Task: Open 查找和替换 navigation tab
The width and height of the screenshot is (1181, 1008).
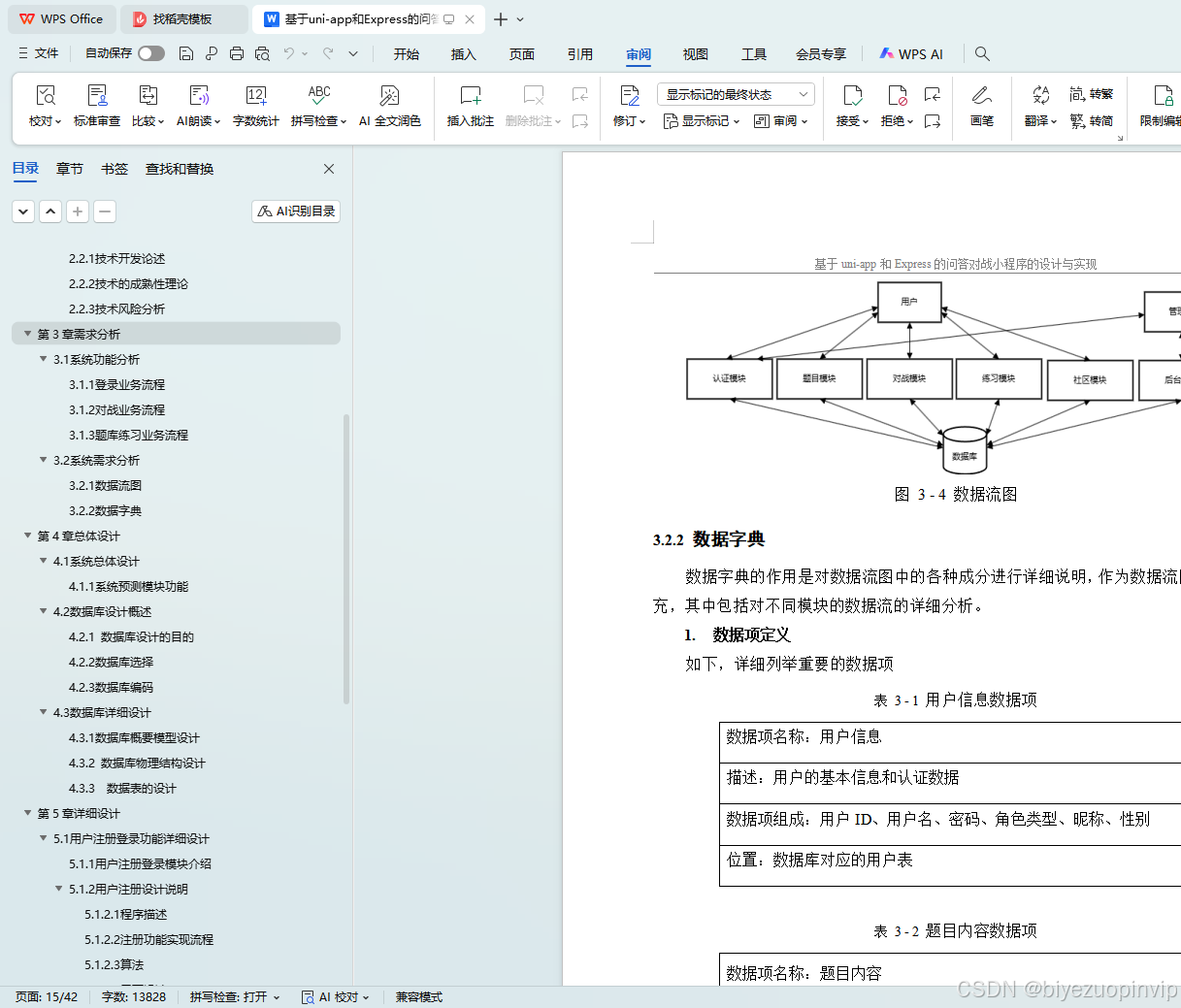Action: click(x=180, y=169)
